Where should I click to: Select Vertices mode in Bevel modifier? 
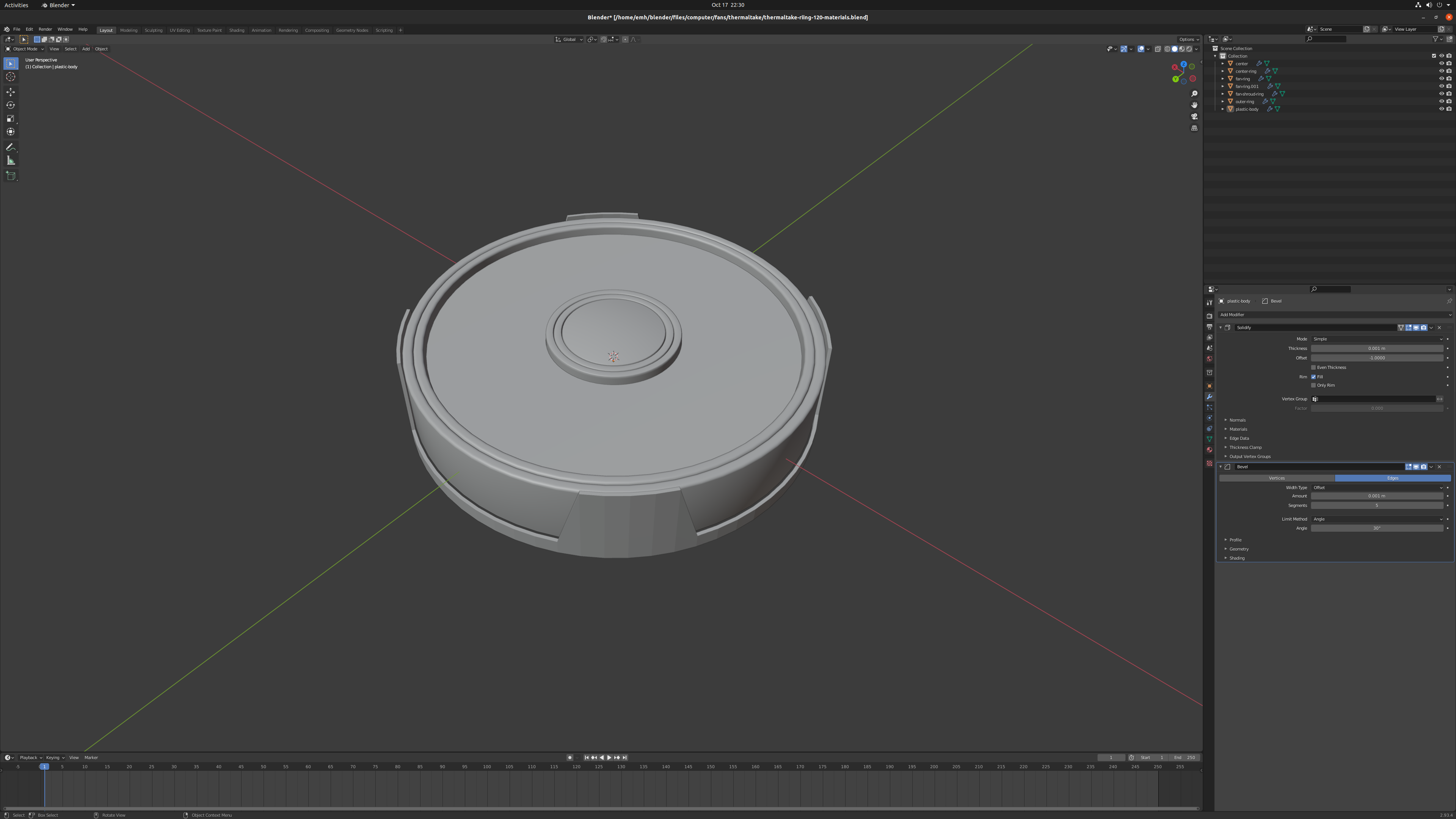[x=1277, y=479]
